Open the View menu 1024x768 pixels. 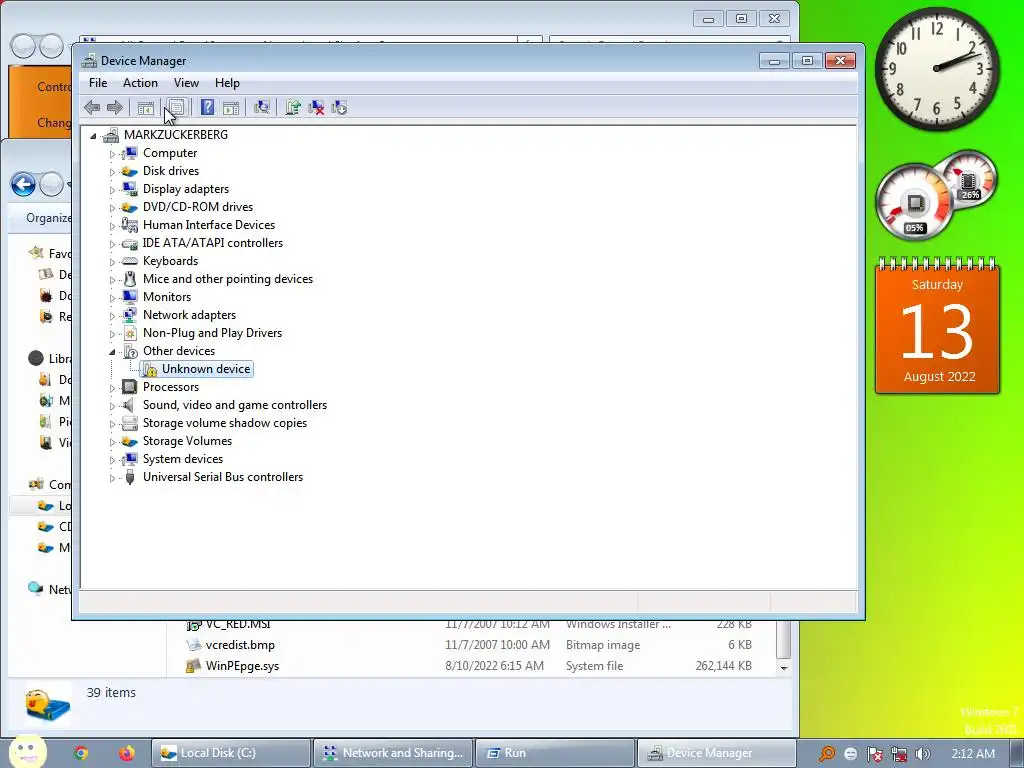[186, 83]
